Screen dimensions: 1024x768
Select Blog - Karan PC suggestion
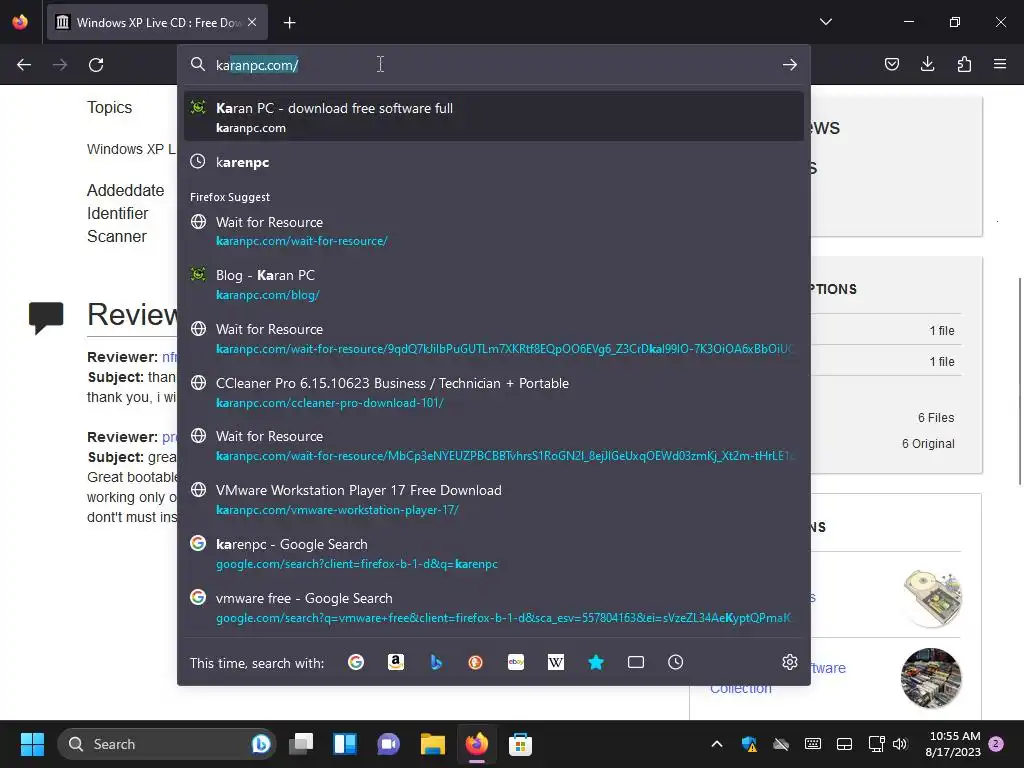[x=494, y=285]
